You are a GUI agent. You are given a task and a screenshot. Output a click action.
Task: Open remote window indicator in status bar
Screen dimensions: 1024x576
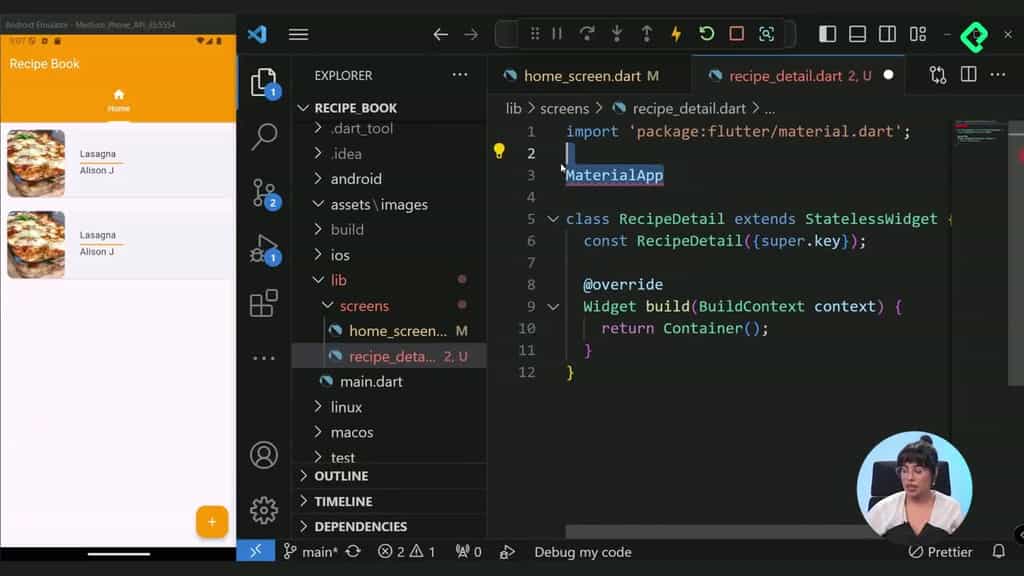coord(256,552)
